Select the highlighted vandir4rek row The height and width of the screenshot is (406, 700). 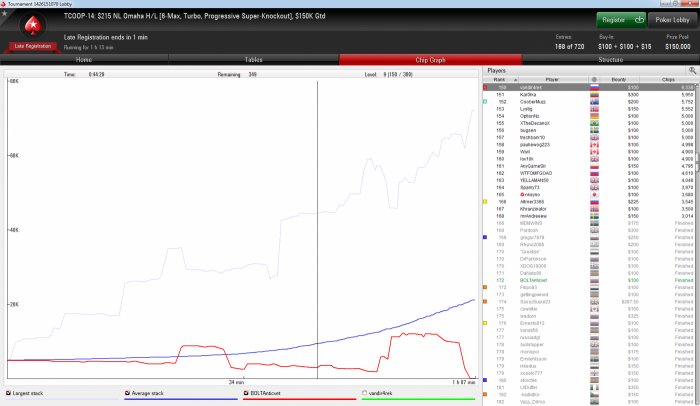pos(589,88)
